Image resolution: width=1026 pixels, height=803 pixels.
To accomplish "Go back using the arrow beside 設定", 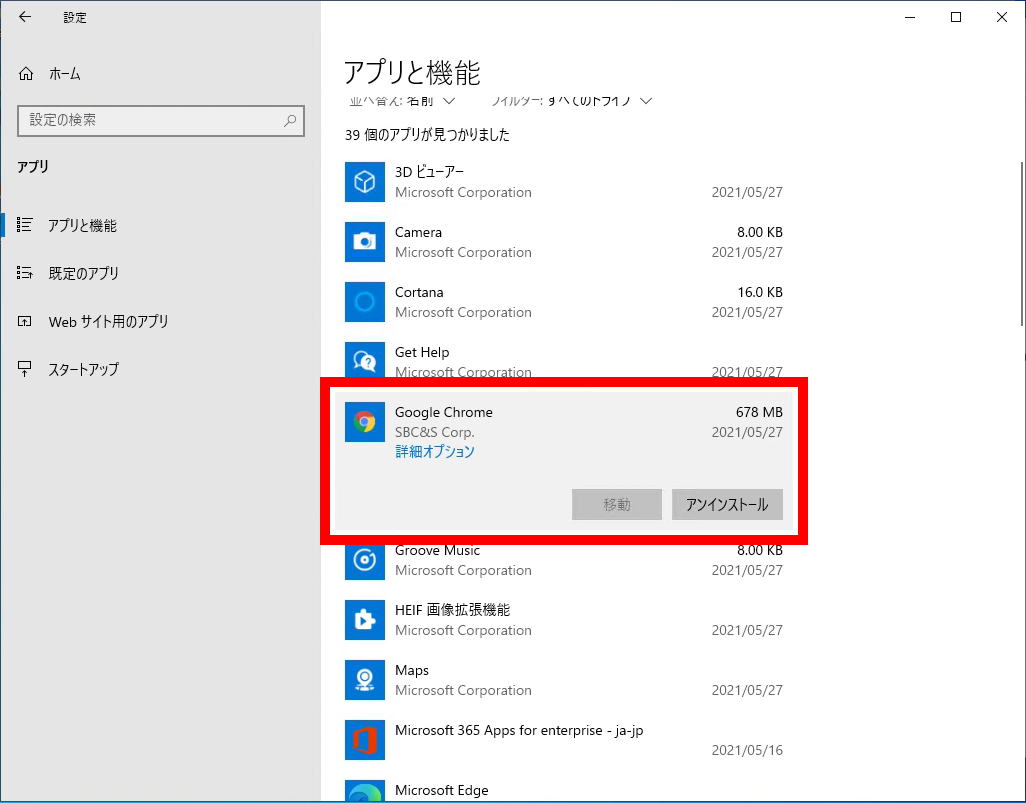I will pyautogui.click(x=25, y=17).
